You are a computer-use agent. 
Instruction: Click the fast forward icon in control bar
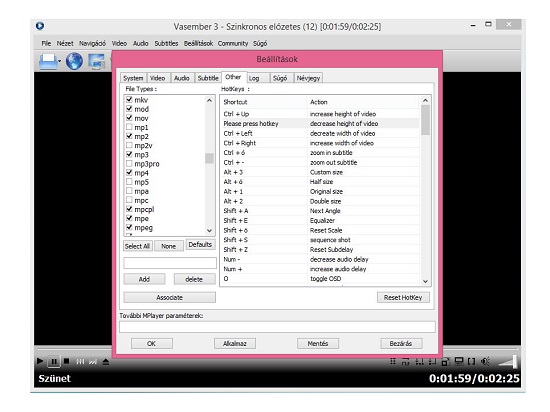[x=93, y=362]
